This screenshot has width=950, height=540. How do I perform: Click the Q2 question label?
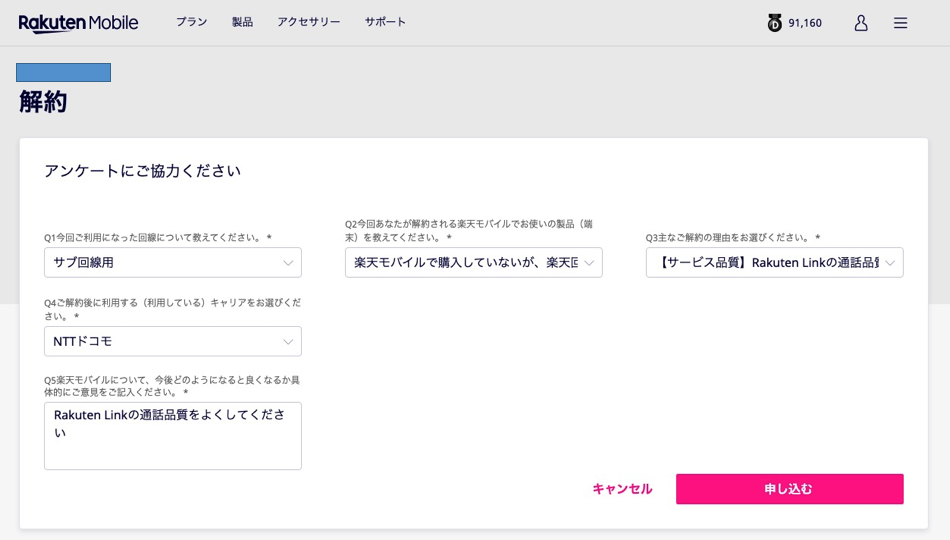pos(469,231)
